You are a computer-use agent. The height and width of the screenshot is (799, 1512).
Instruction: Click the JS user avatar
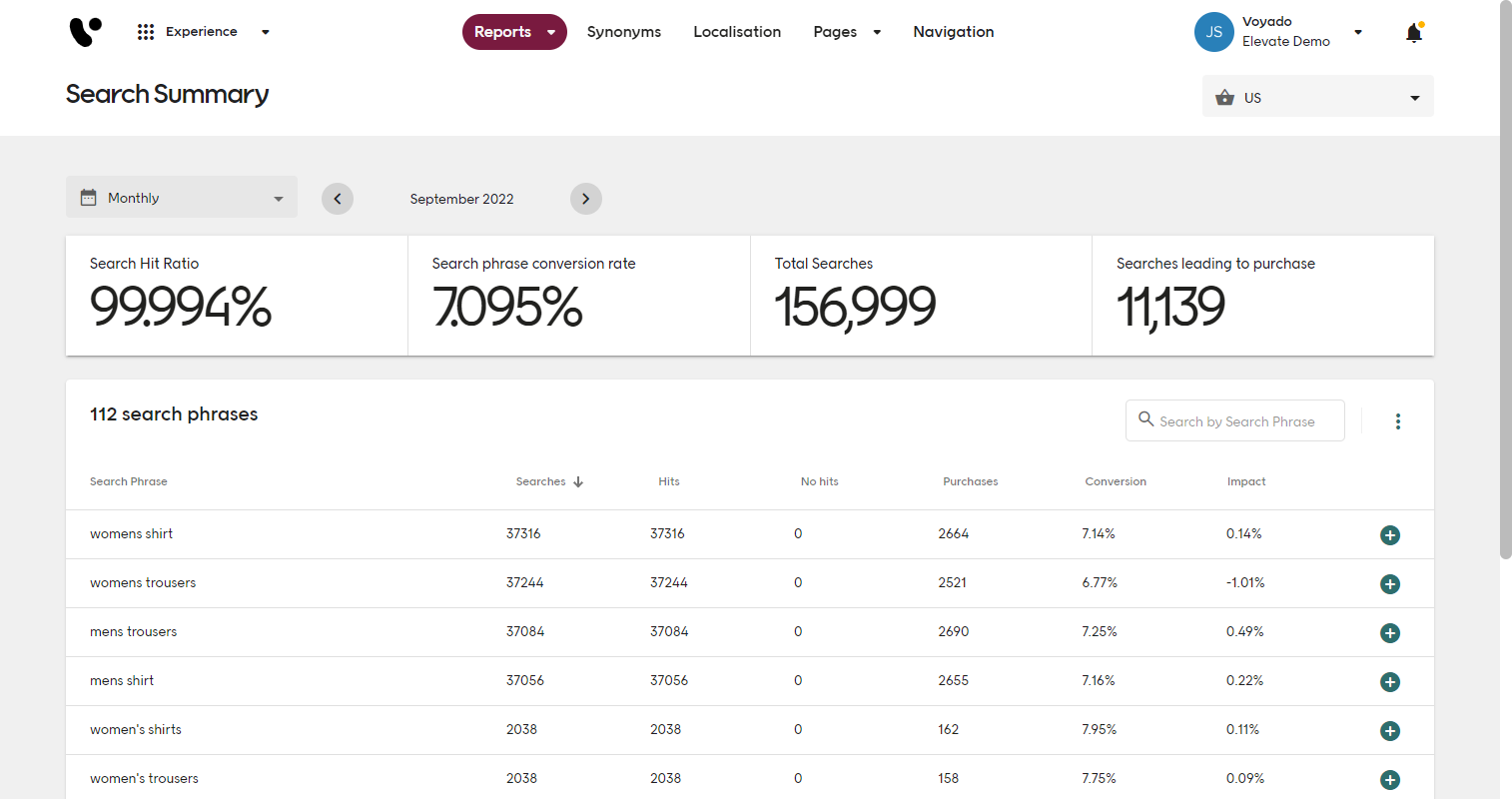click(x=1214, y=32)
